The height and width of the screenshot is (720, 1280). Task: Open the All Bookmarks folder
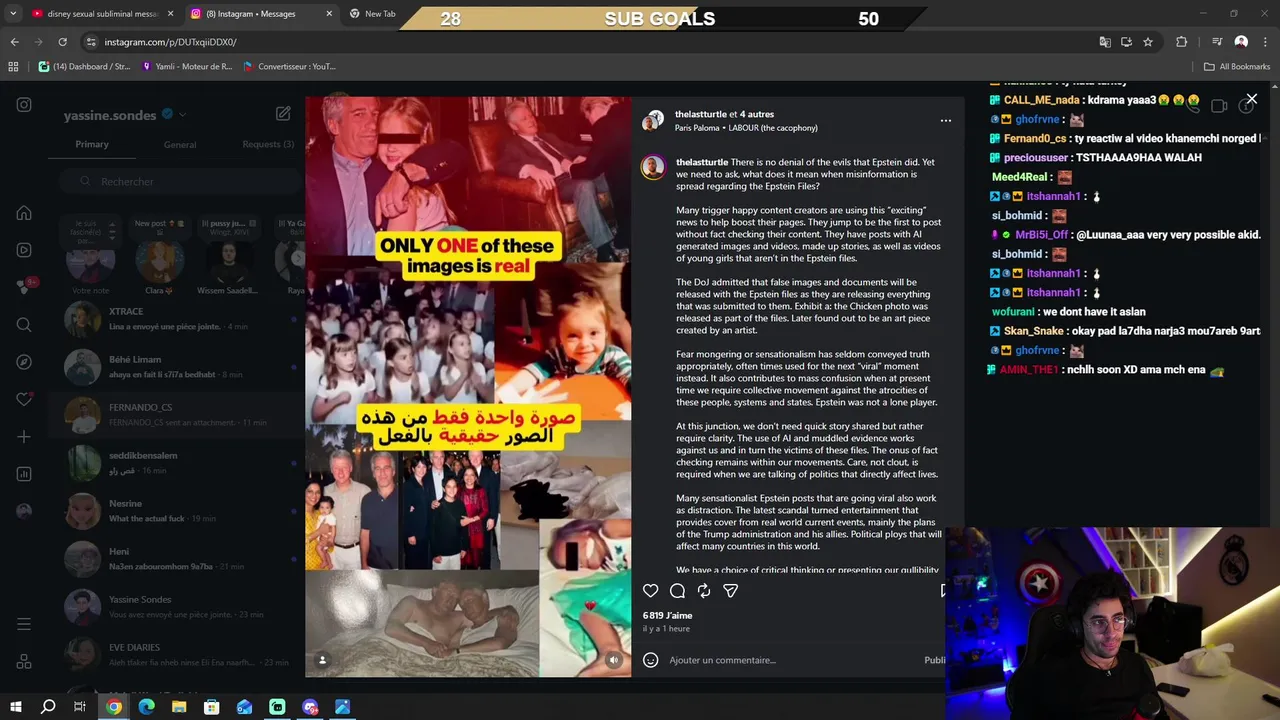[x=1237, y=67]
